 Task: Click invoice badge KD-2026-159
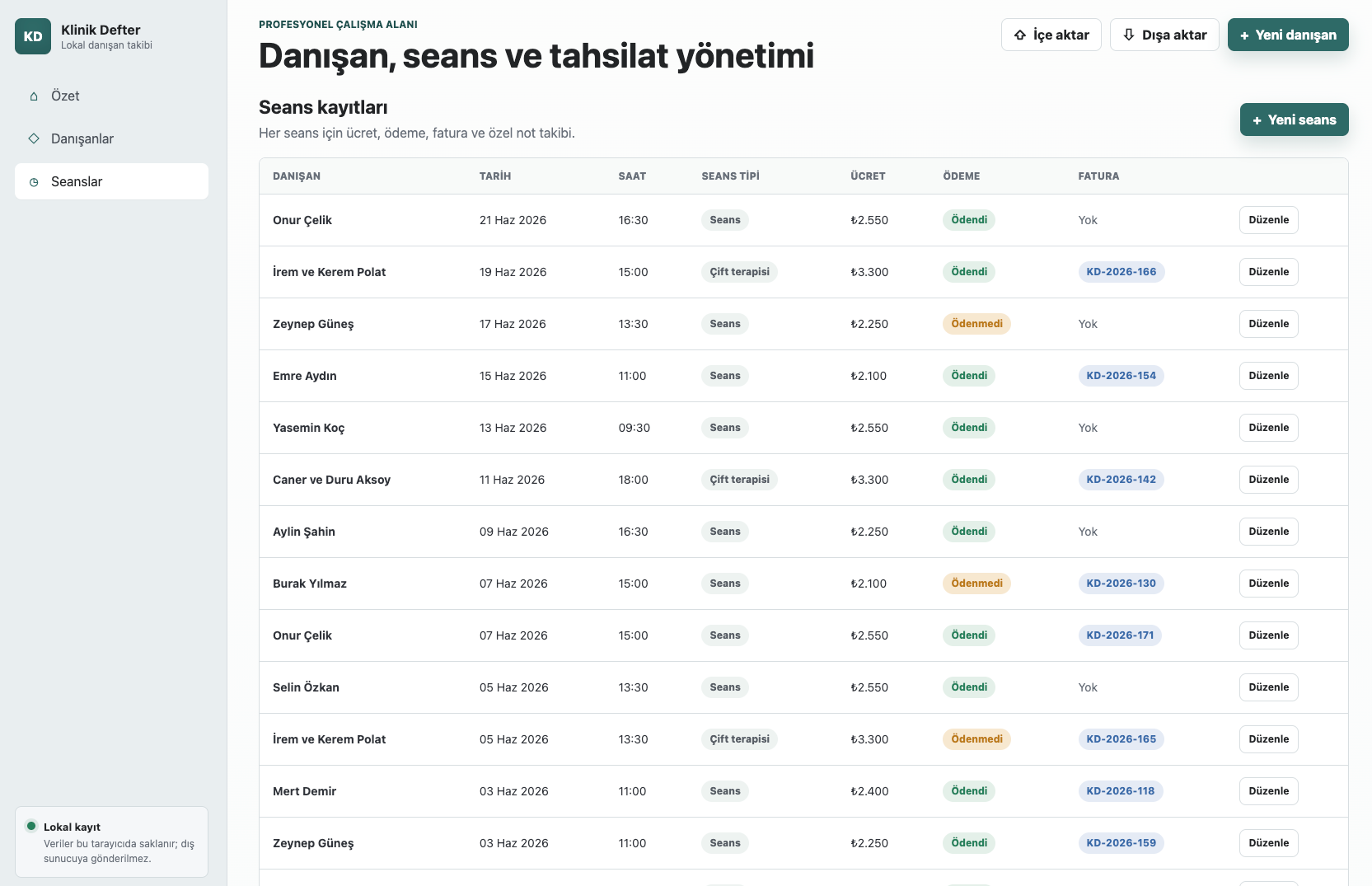(x=1121, y=843)
